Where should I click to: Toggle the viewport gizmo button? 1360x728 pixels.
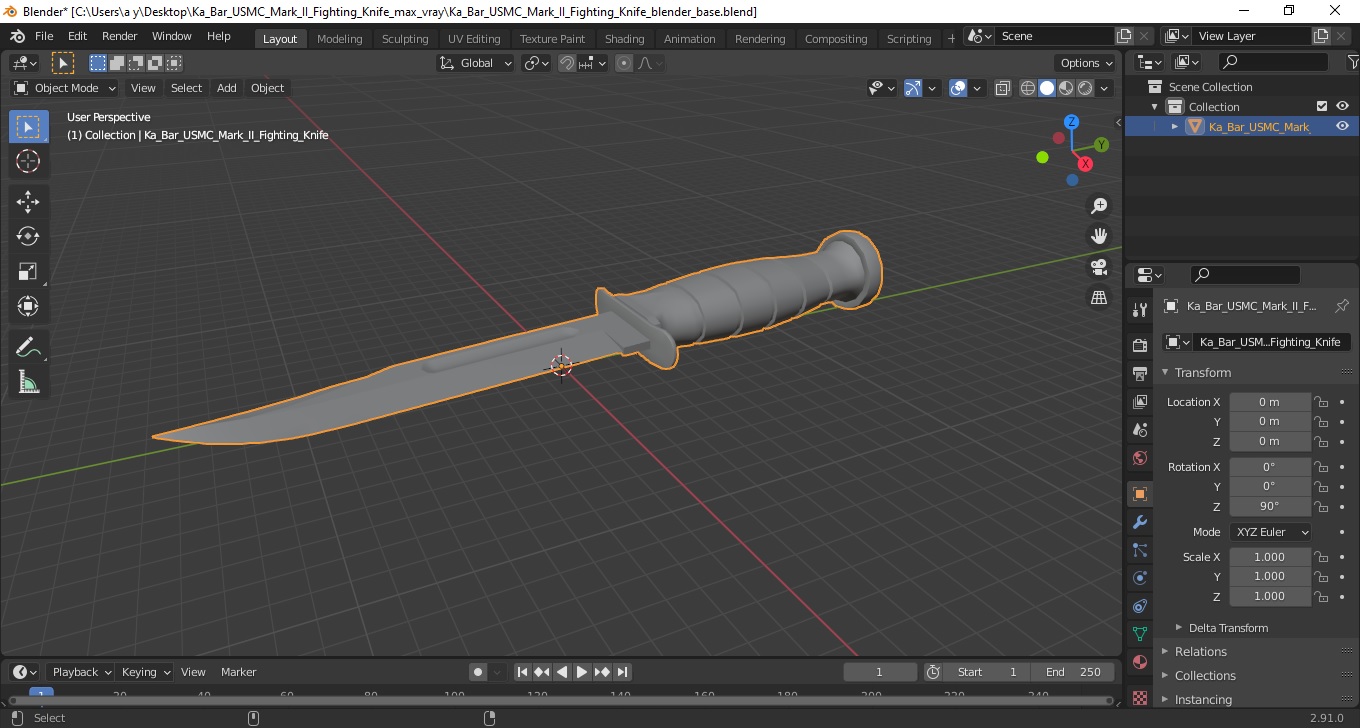click(x=912, y=88)
